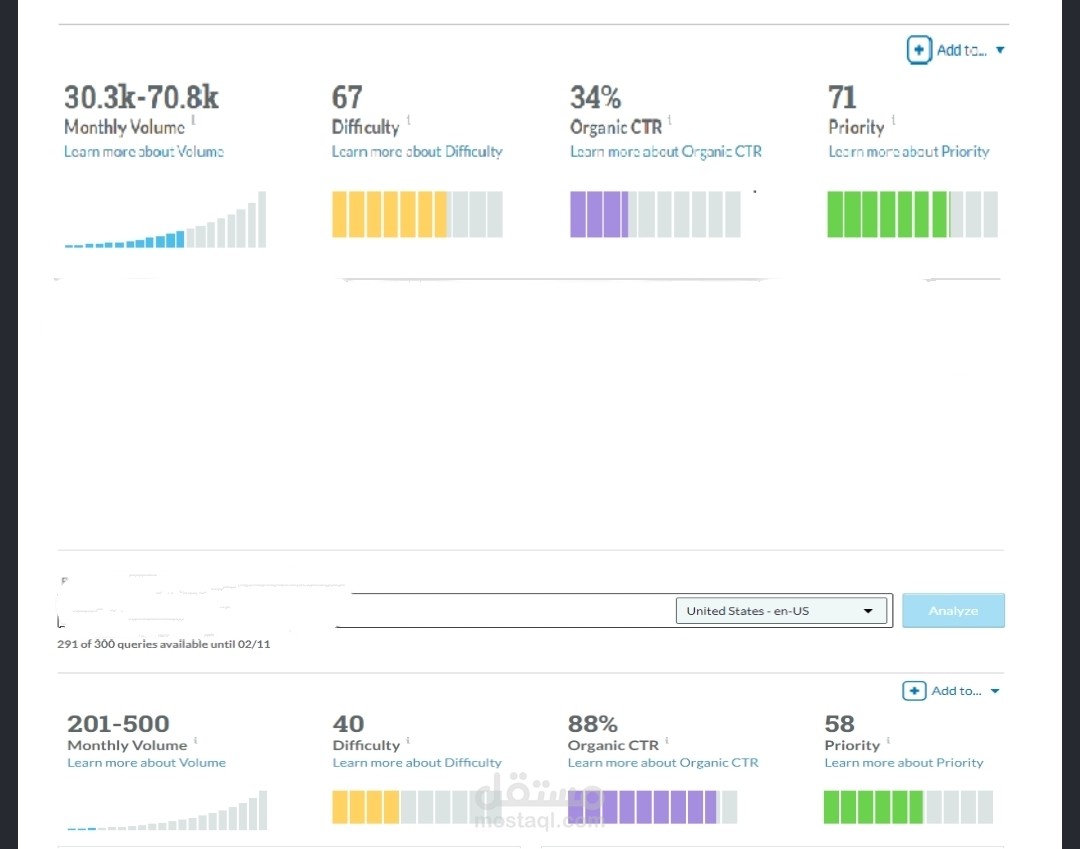The image size is (1080, 849).
Task: Click the green Priority 71 score bar
Action: pos(912,215)
